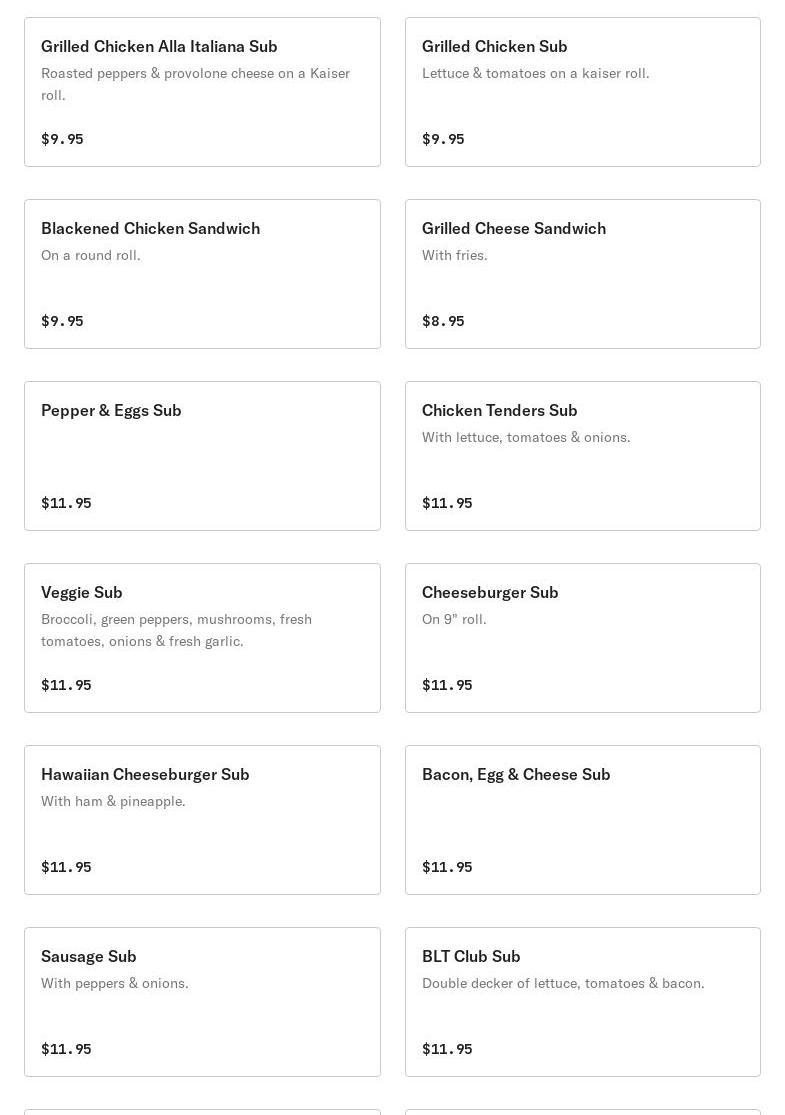The image size is (785, 1115).
Task: Click the BLT Club Sub description text
Action: pos(563,983)
